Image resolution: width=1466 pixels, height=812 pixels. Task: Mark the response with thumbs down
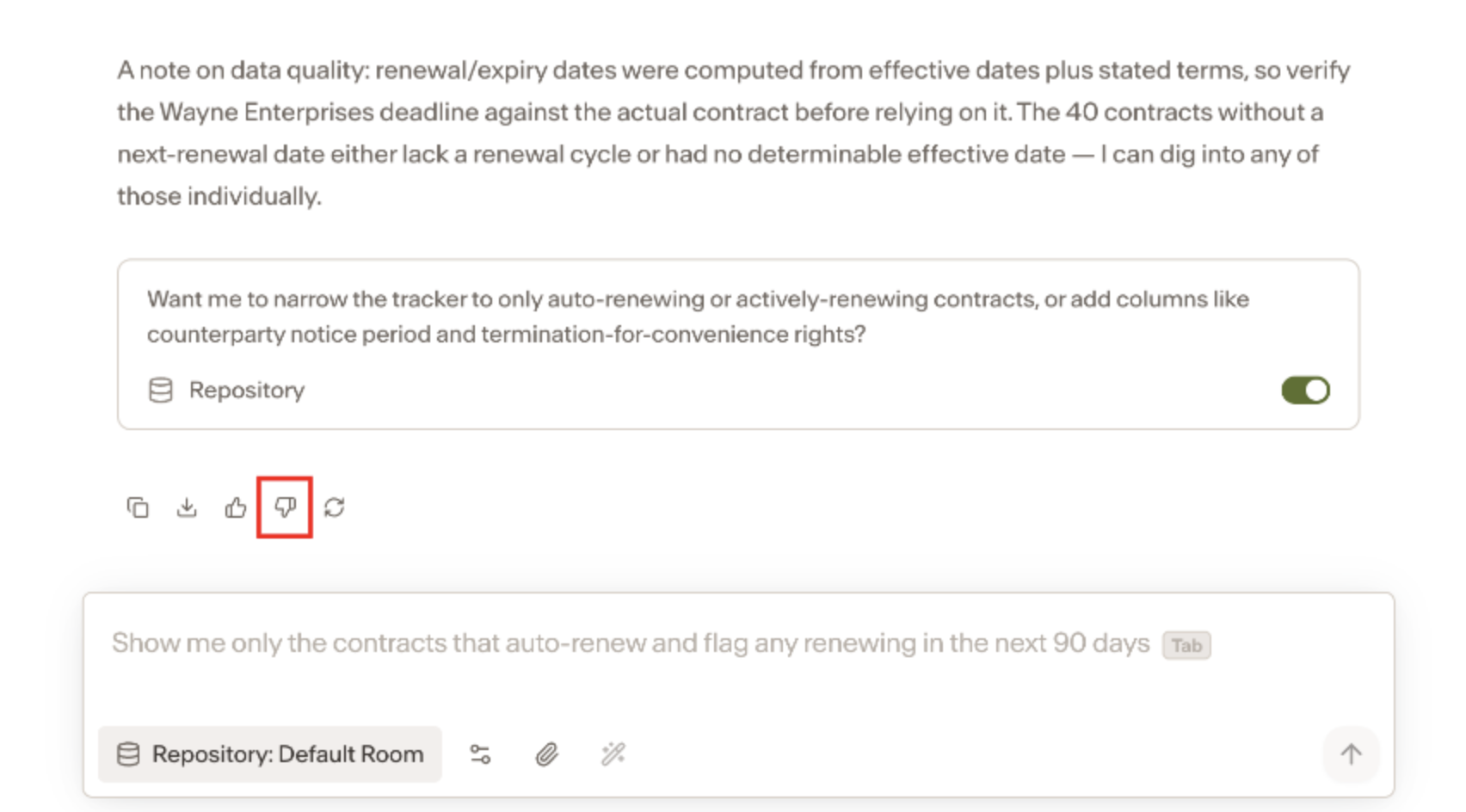click(x=285, y=507)
